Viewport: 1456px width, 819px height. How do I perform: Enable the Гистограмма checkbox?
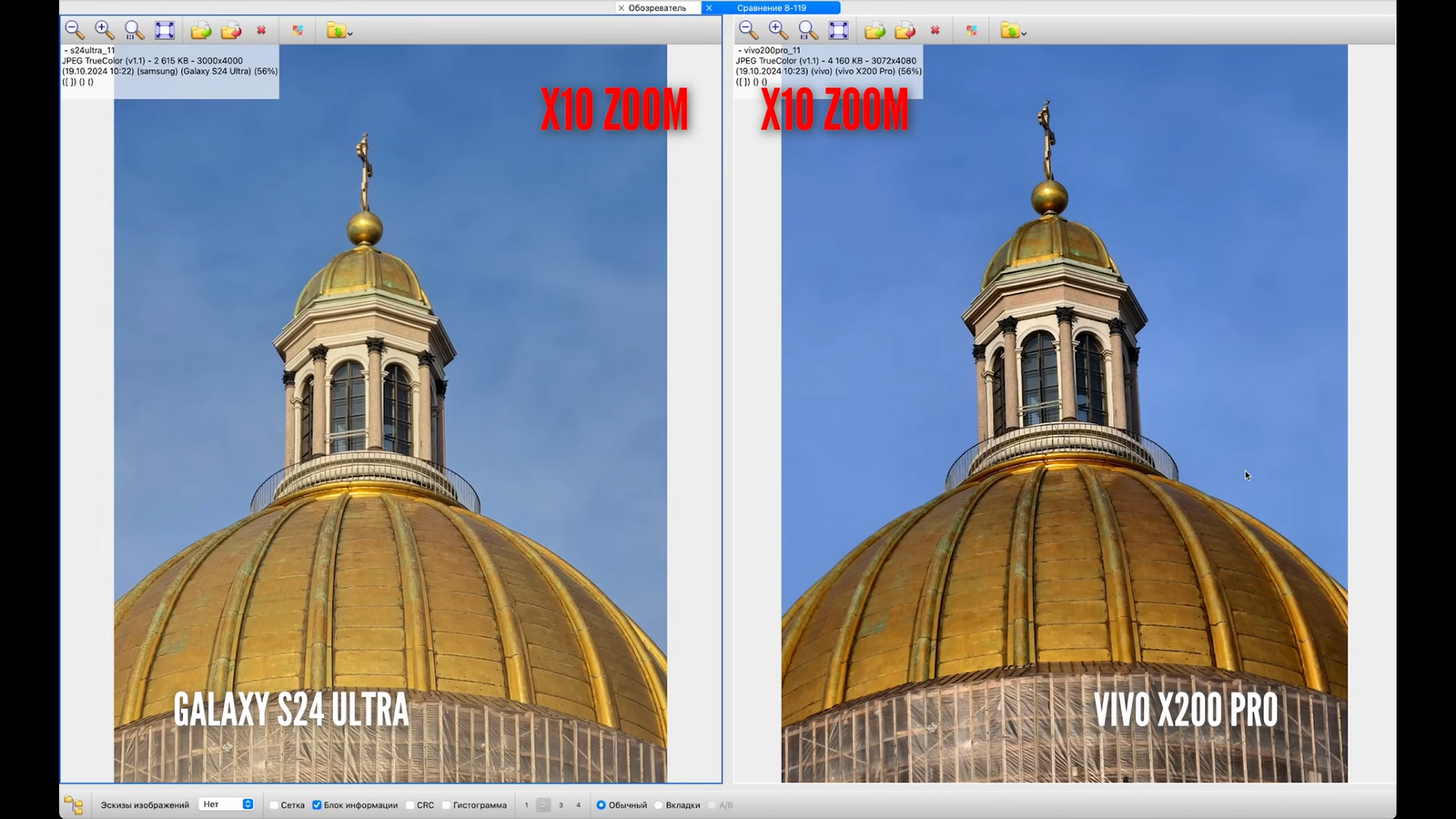pyautogui.click(x=446, y=805)
